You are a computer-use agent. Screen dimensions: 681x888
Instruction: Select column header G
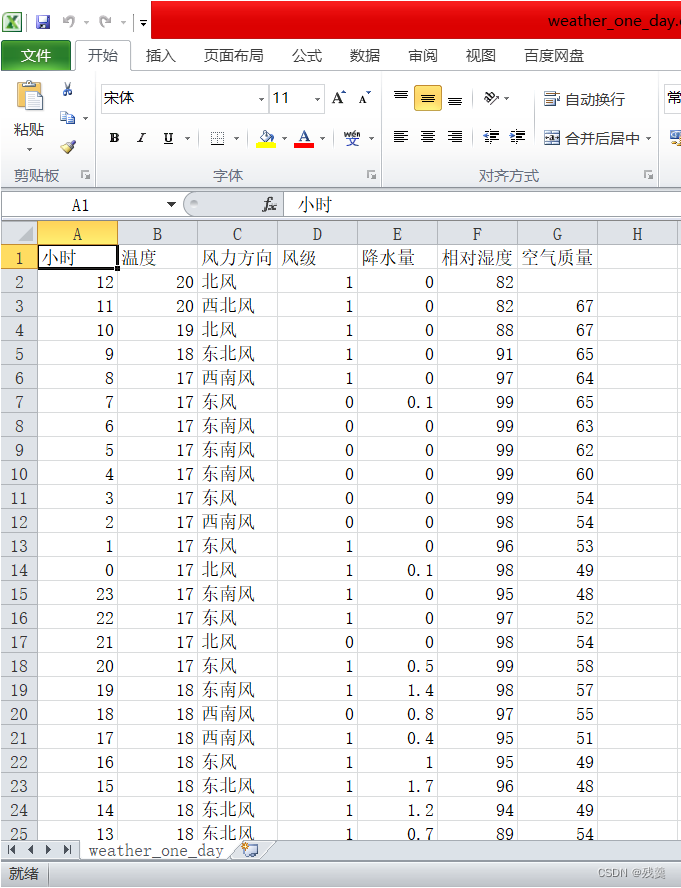click(x=557, y=234)
